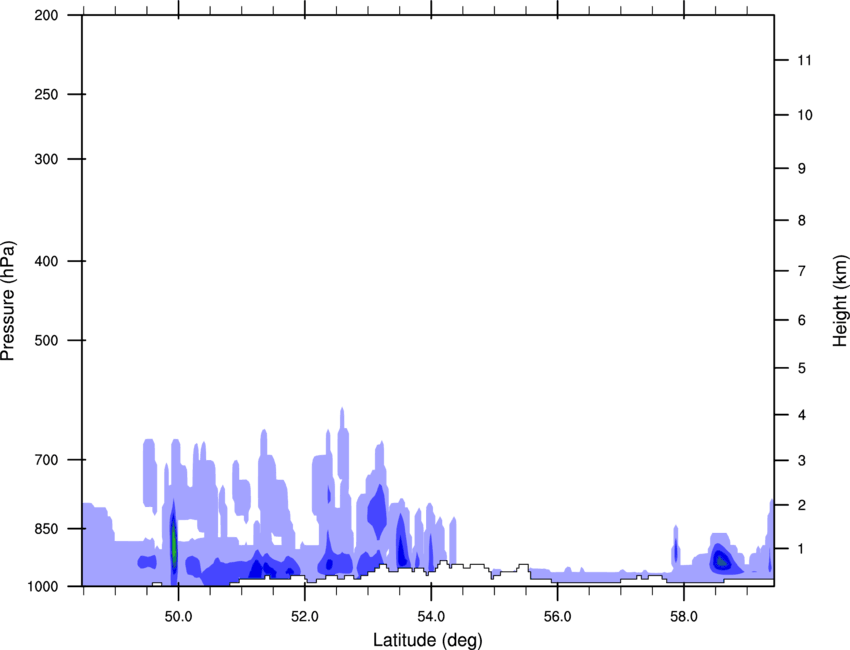Click the 54.0 latitude label

[431, 617]
